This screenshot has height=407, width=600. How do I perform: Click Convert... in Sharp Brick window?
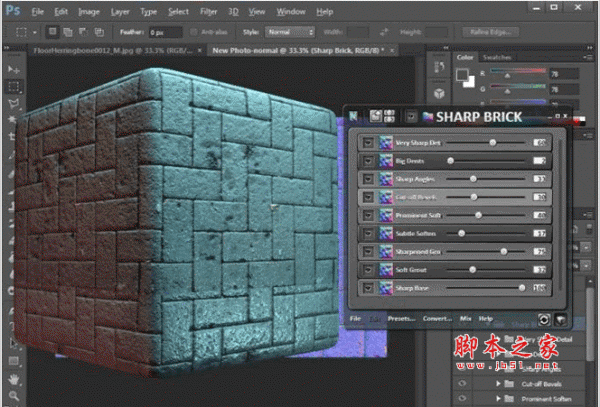tap(437, 319)
